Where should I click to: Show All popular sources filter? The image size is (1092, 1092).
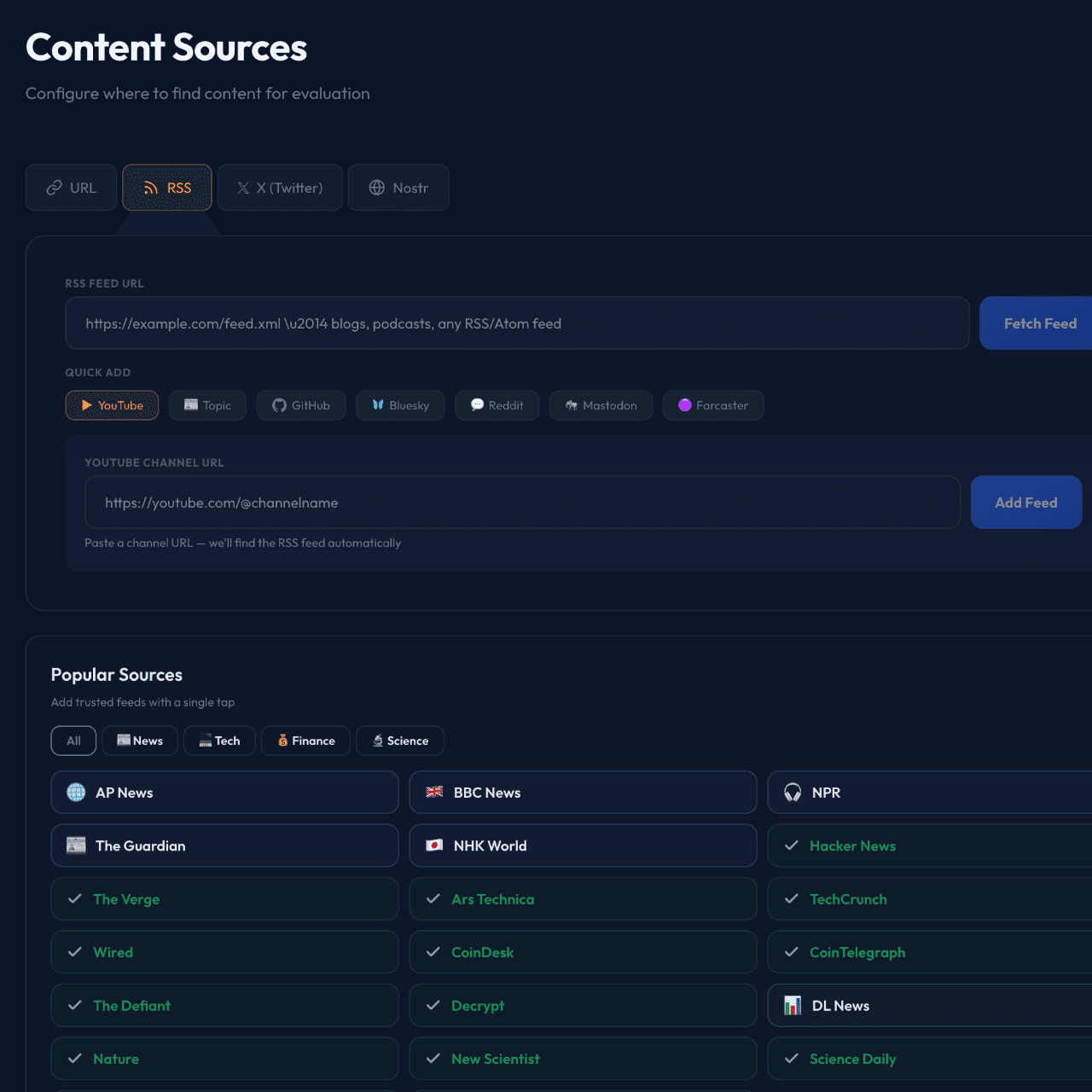click(73, 741)
